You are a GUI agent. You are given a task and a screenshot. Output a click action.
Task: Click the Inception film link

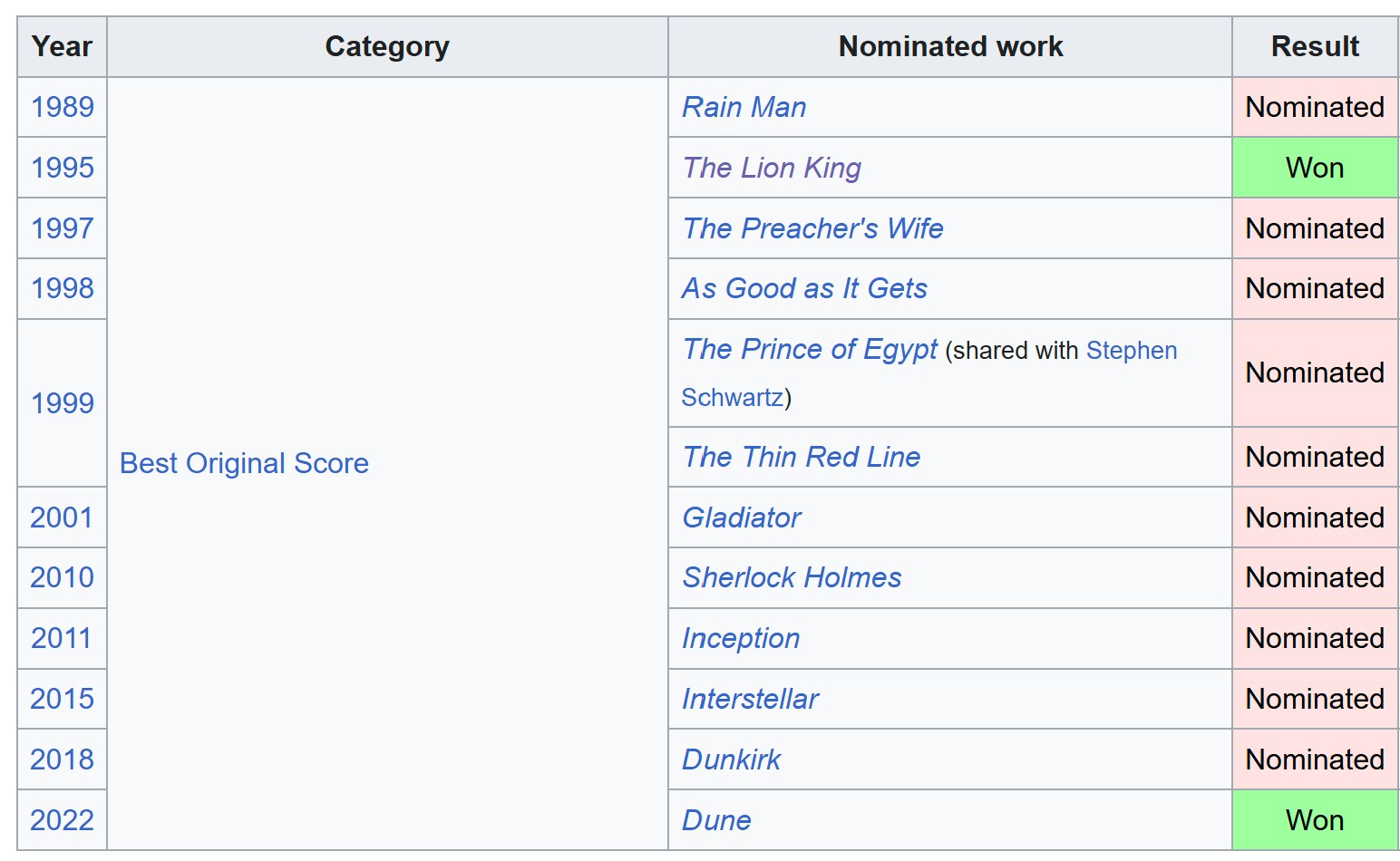(x=741, y=638)
